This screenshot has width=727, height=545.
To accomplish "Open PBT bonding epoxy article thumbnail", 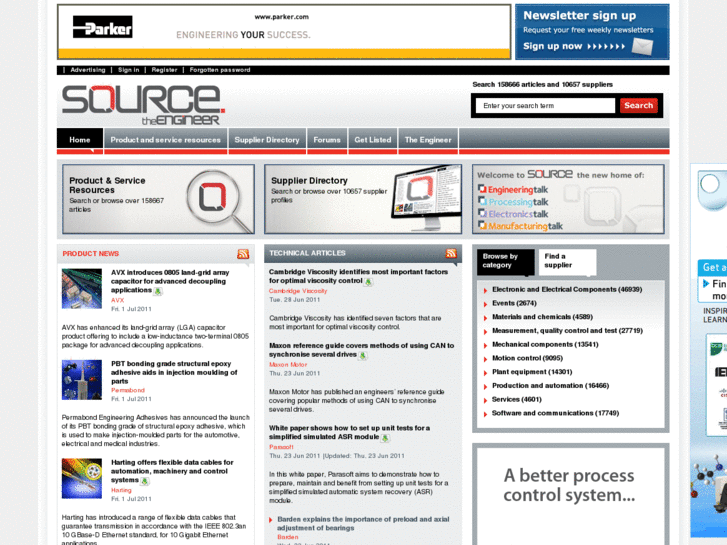I will tap(82, 380).
